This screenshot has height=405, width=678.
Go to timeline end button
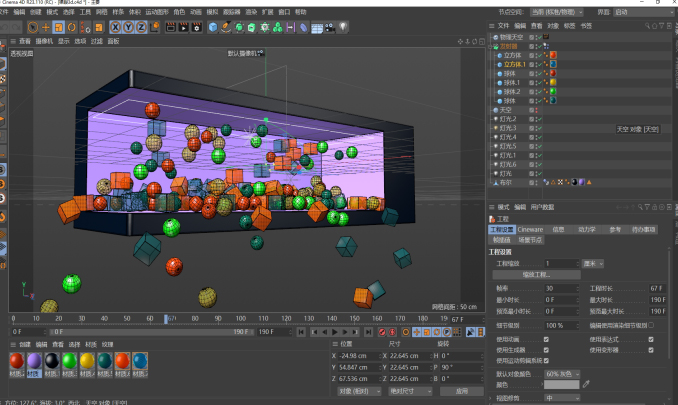pyautogui.click(x=368, y=332)
